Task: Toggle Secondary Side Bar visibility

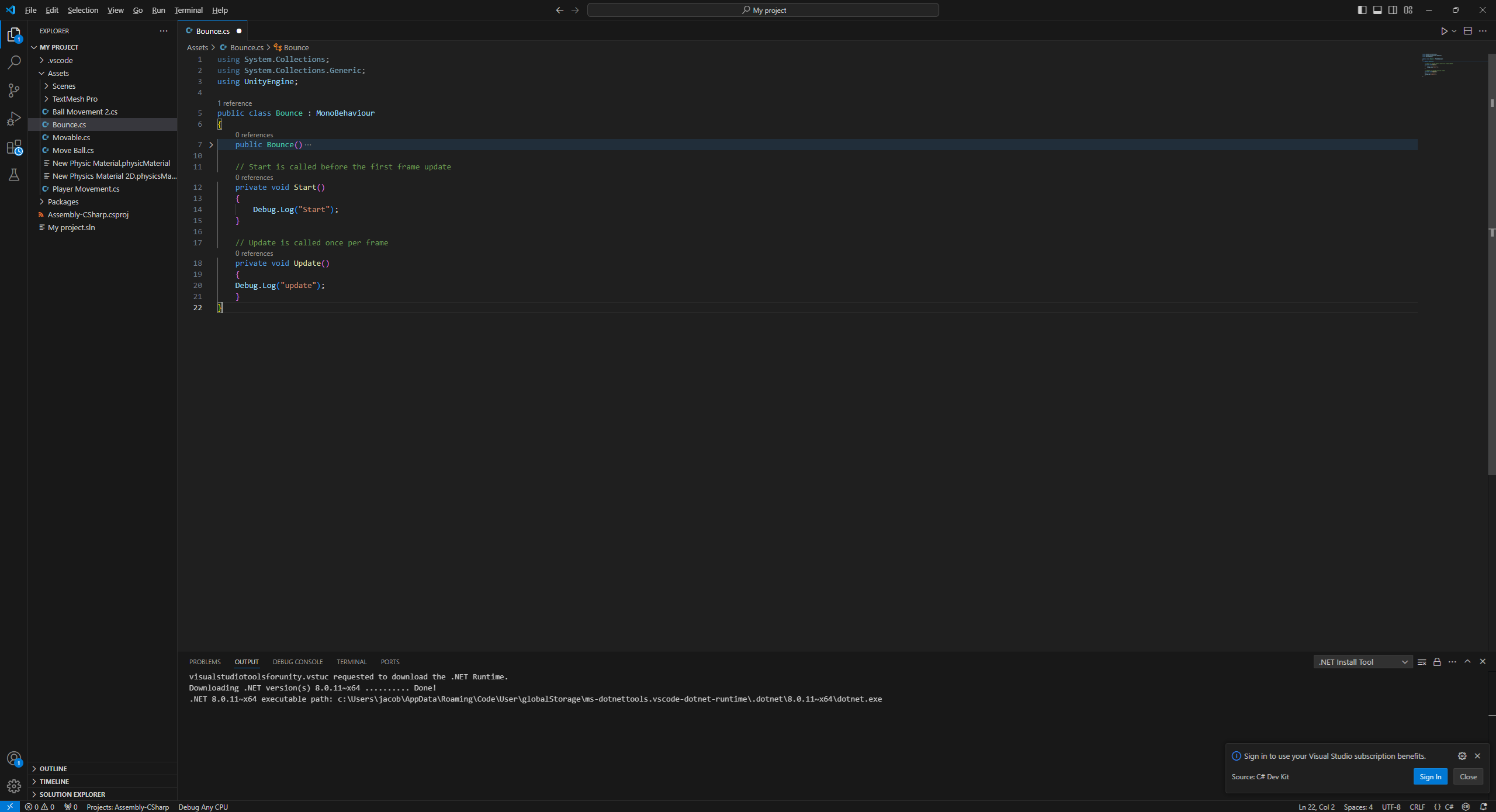Action: (x=1393, y=10)
